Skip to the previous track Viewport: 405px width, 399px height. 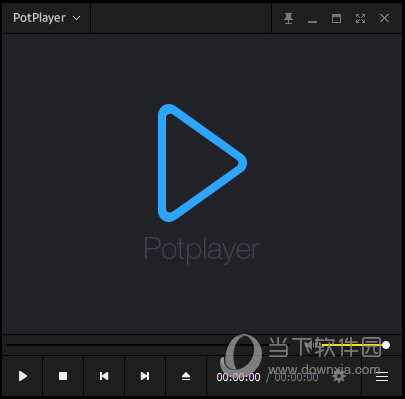click(x=104, y=376)
